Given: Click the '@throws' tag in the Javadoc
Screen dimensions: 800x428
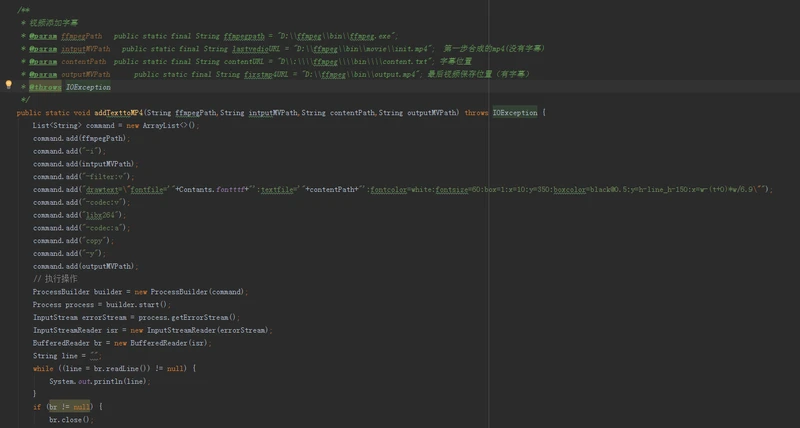Looking at the screenshot, I should click(x=45, y=87).
